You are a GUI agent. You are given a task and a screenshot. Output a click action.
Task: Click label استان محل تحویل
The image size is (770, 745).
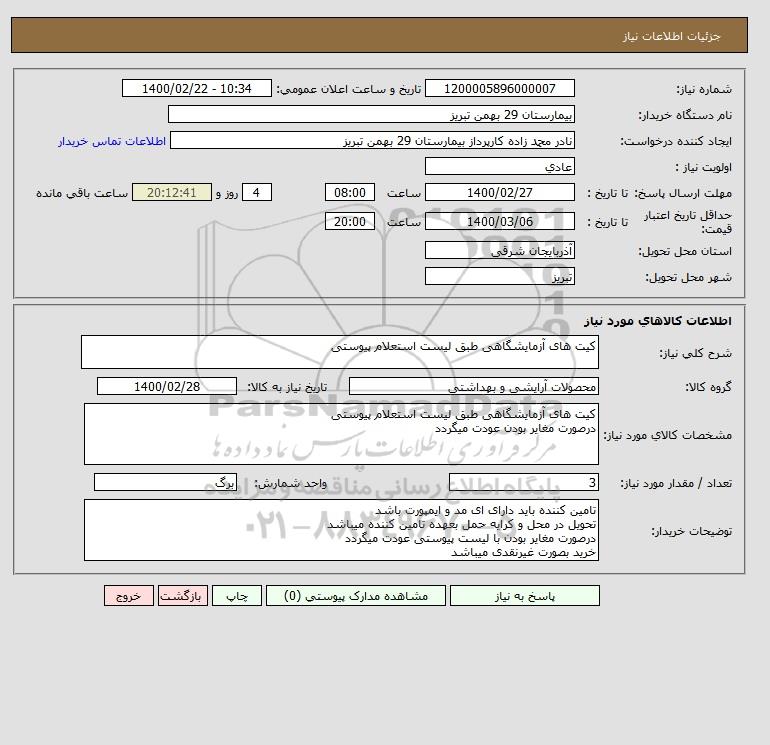(x=685, y=251)
